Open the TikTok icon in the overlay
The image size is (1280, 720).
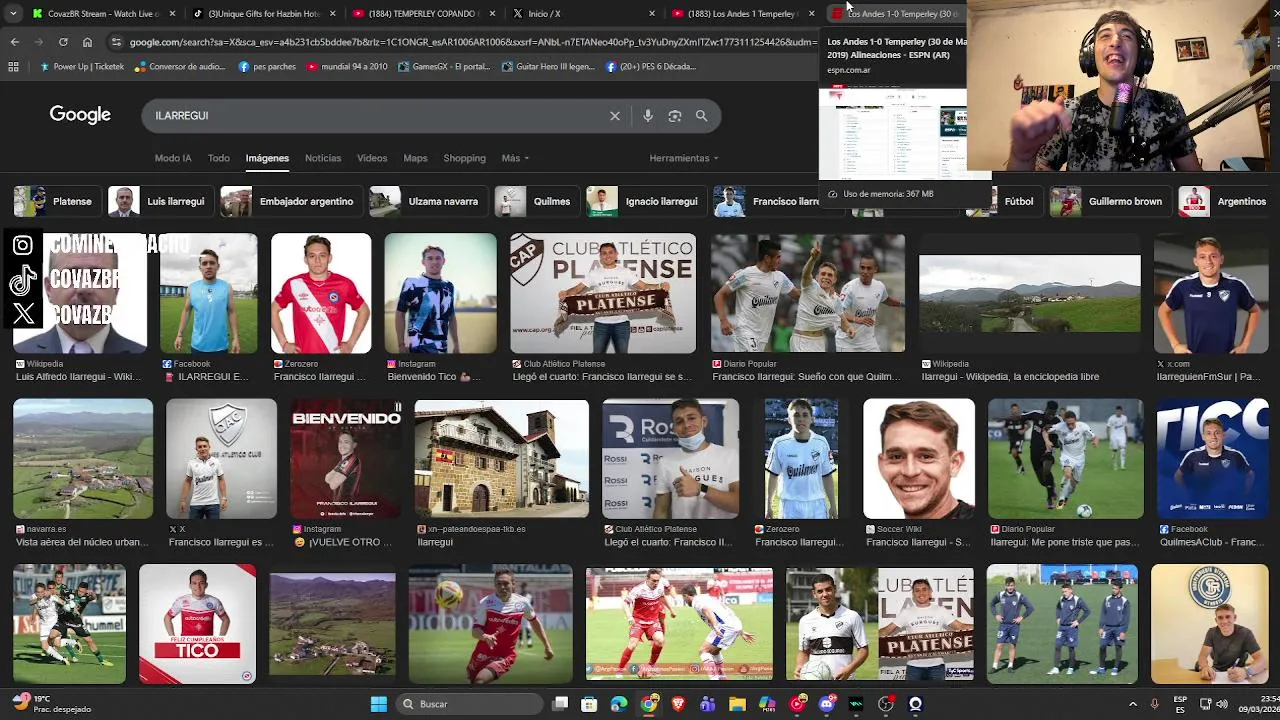(x=24, y=281)
